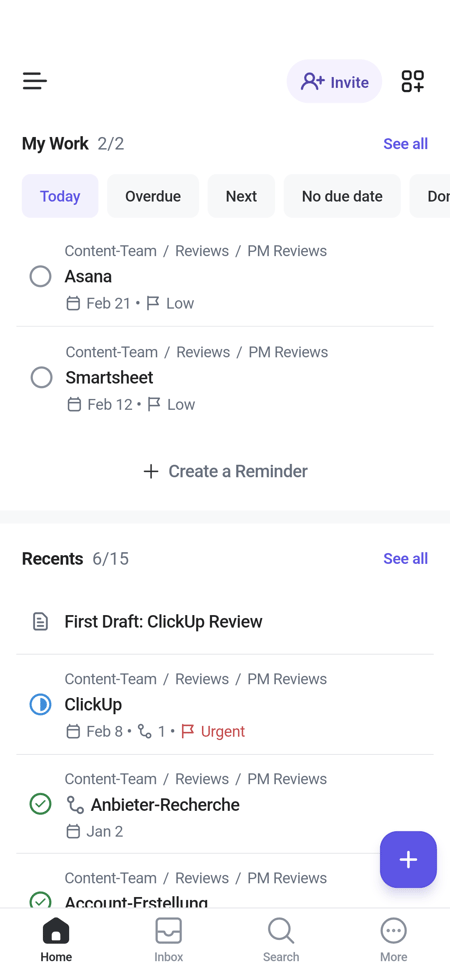Tap Create a Reminder
Image resolution: width=450 pixels, height=977 pixels.
(x=225, y=471)
